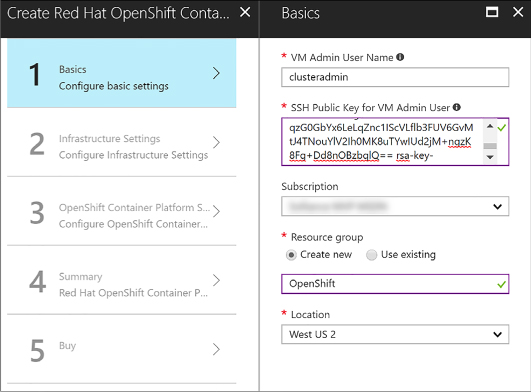
Task: Click the info icon beside SSH Public Key label
Action: coord(456,107)
